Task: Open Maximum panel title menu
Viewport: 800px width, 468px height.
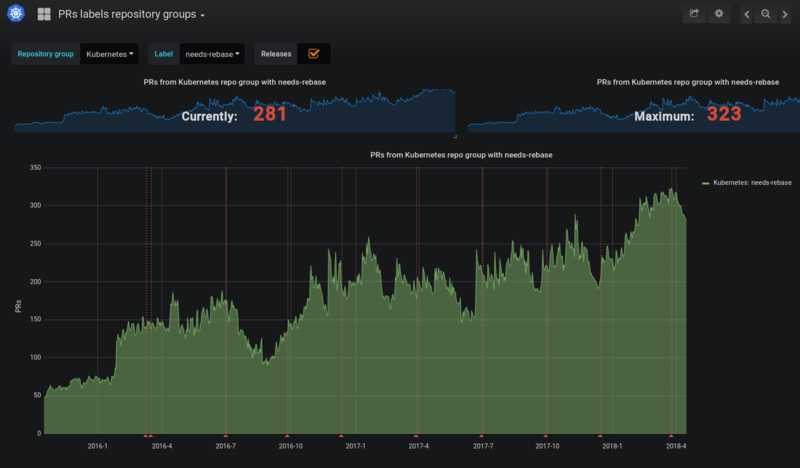Action: point(687,82)
